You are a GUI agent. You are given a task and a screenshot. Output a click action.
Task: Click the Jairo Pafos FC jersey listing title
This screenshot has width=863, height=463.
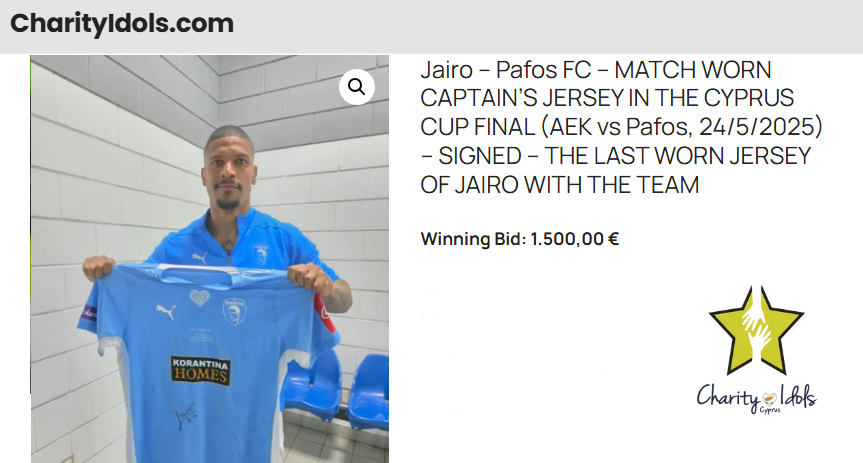621,127
